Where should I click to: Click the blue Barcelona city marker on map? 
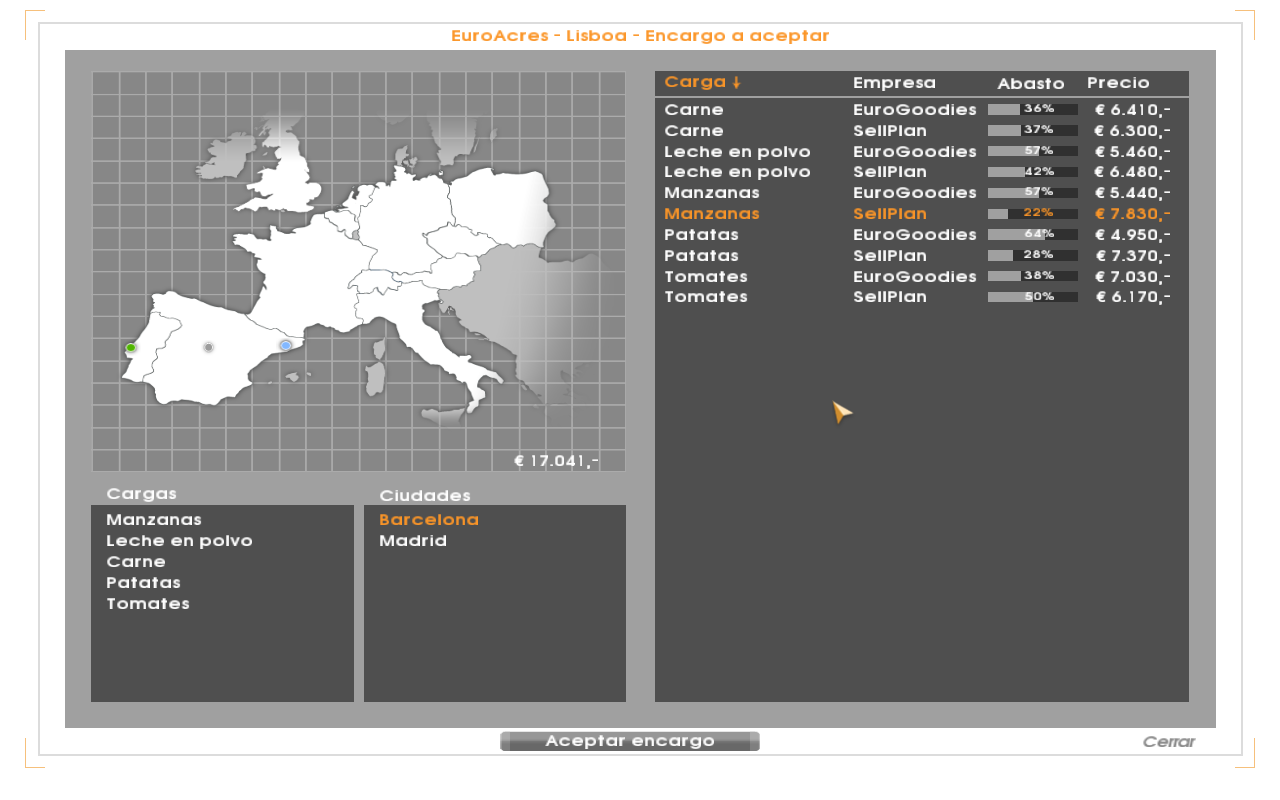pos(286,345)
